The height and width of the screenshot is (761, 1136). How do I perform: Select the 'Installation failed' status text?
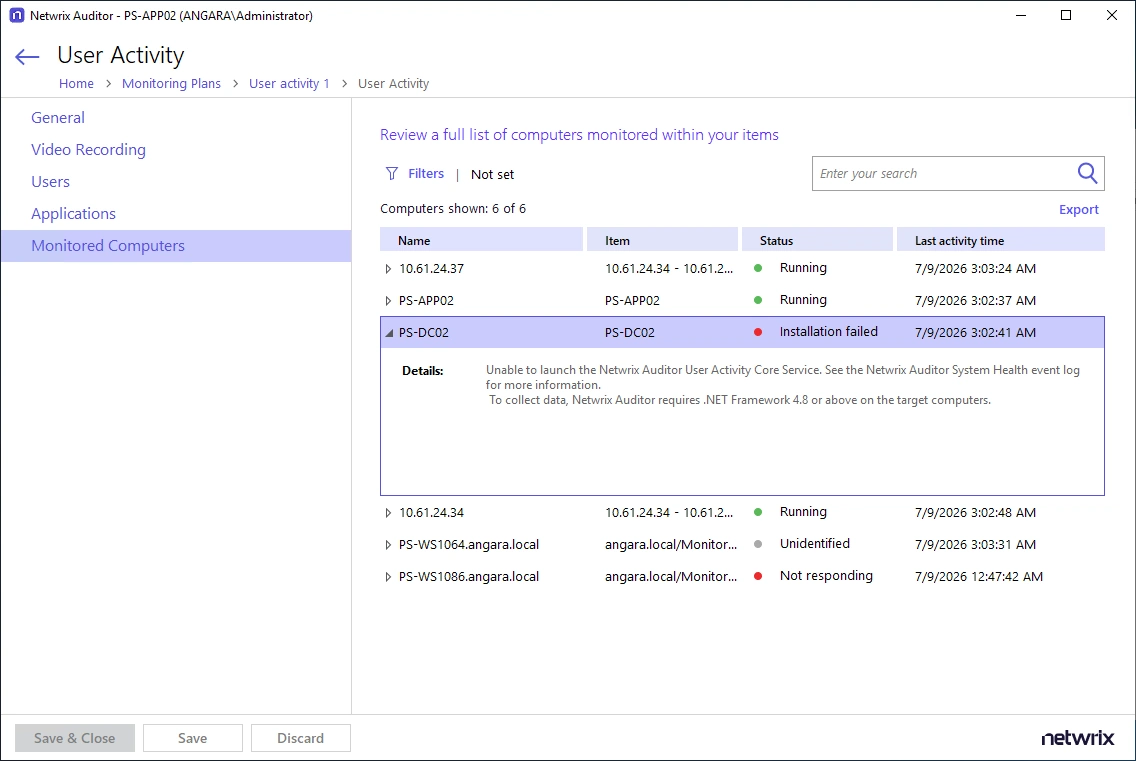click(x=829, y=331)
